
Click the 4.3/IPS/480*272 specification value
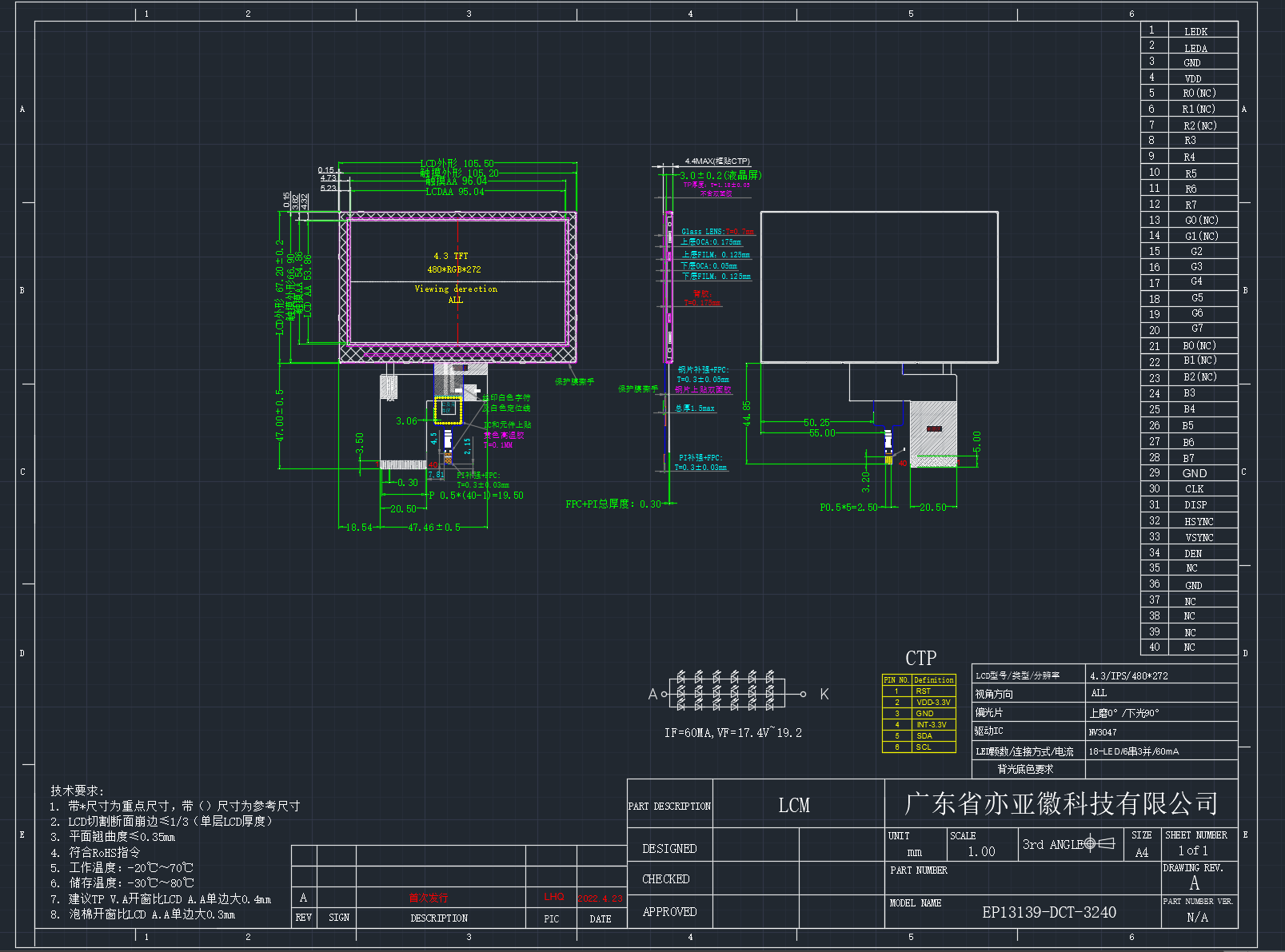(1129, 676)
